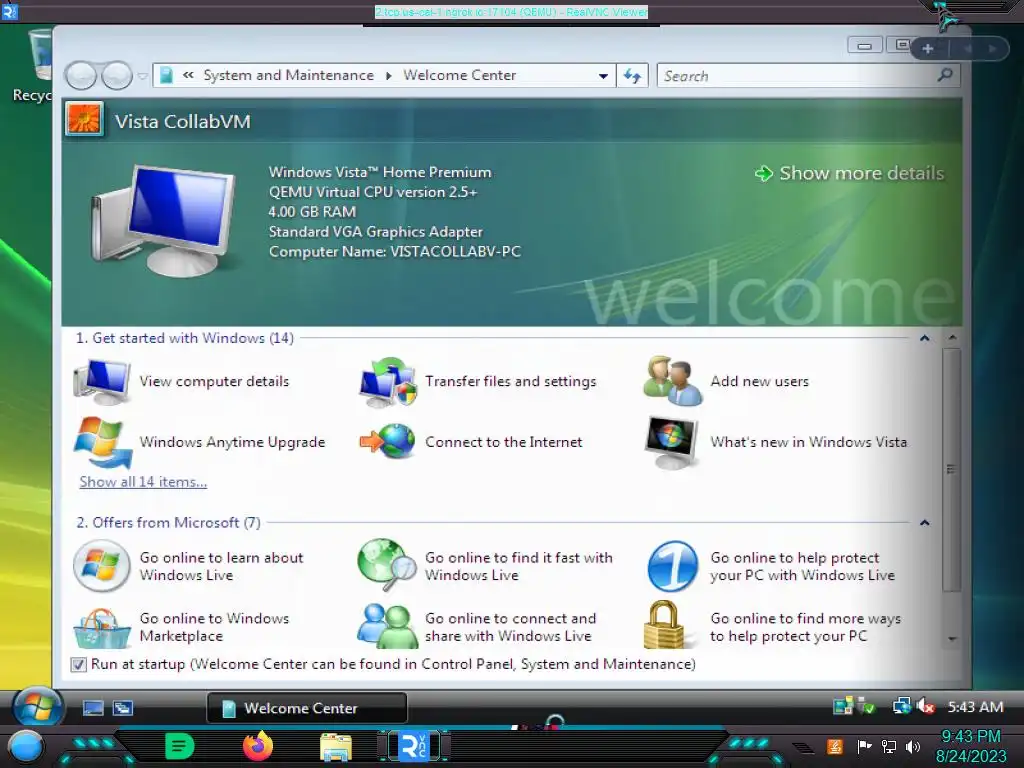Open padlock icon for more ways to protect PC
Image resolution: width=1024 pixels, height=768 pixels.
[x=664, y=625]
